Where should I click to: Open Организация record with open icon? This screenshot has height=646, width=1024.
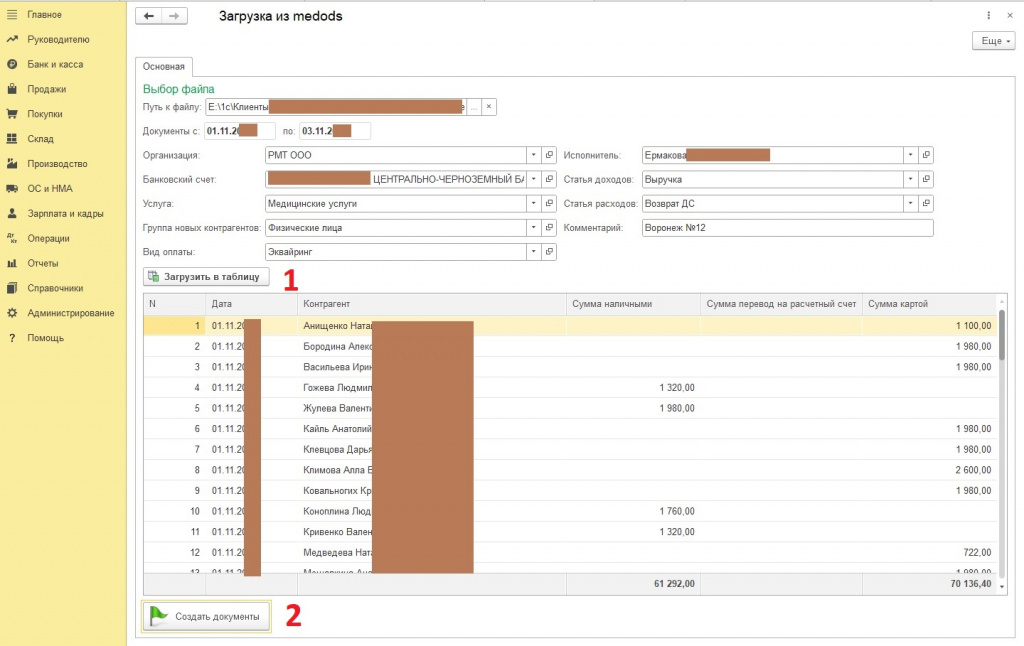click(x=549, y=155)
